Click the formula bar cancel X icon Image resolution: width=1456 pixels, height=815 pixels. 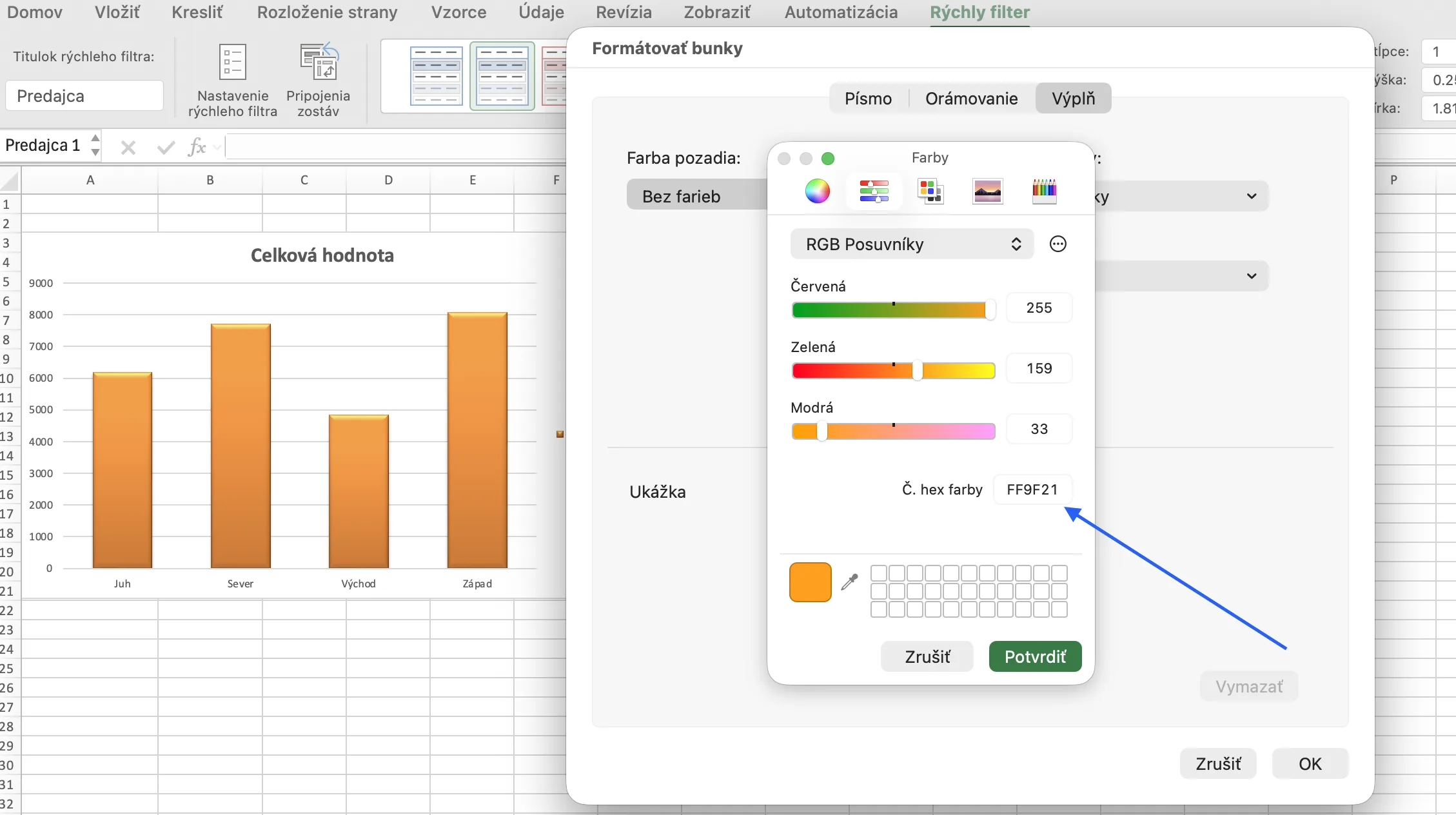(x=128, y=148)
